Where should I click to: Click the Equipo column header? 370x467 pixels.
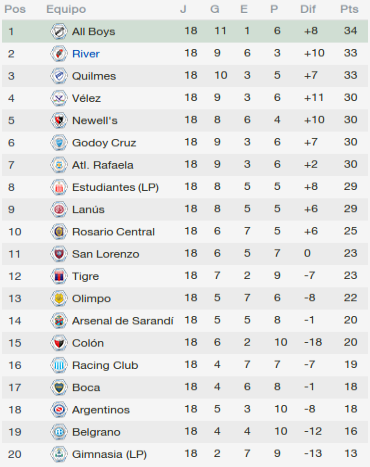66,9
